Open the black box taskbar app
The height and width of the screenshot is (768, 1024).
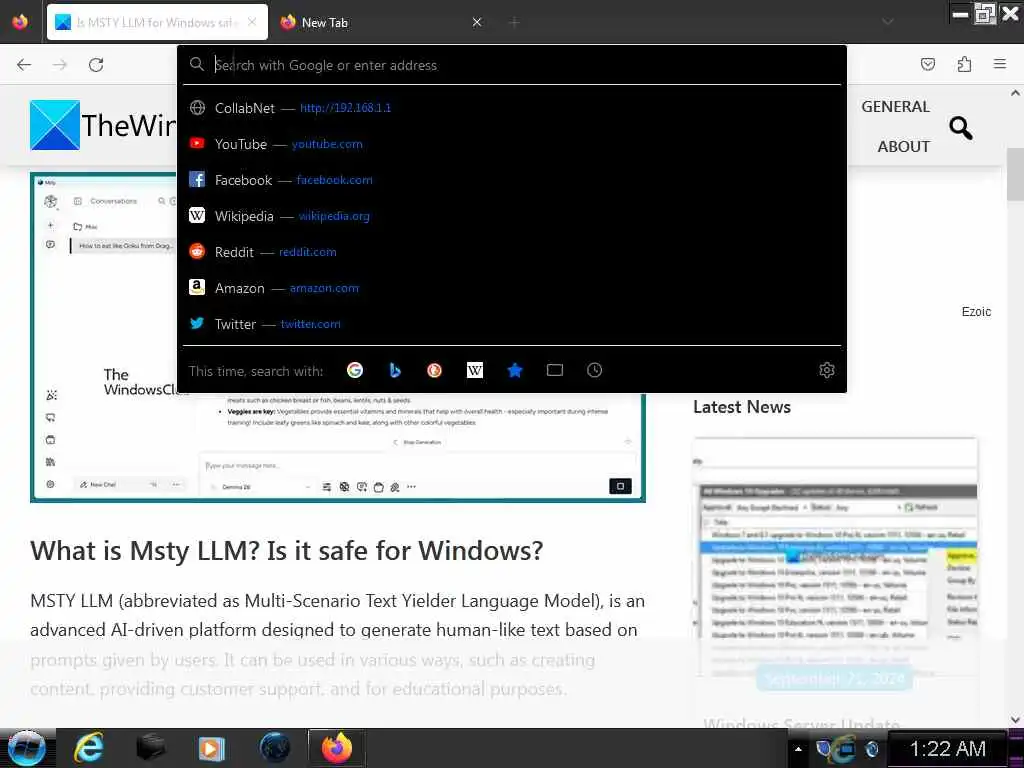click(150, 748)
